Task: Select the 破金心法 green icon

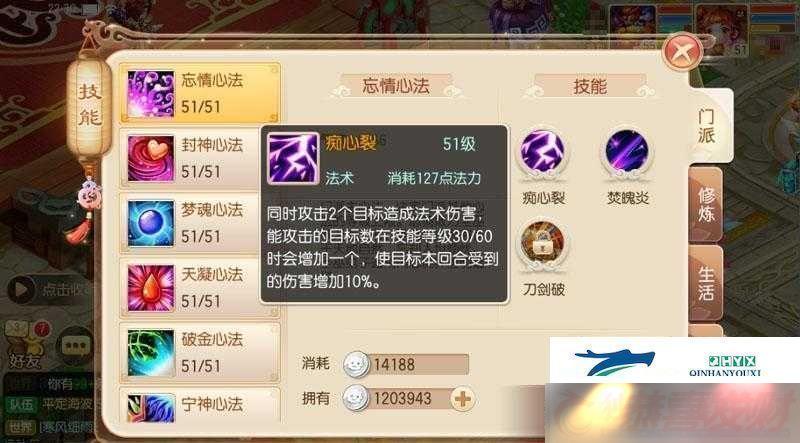Action: pyautogui.click(x=151, y=353)
